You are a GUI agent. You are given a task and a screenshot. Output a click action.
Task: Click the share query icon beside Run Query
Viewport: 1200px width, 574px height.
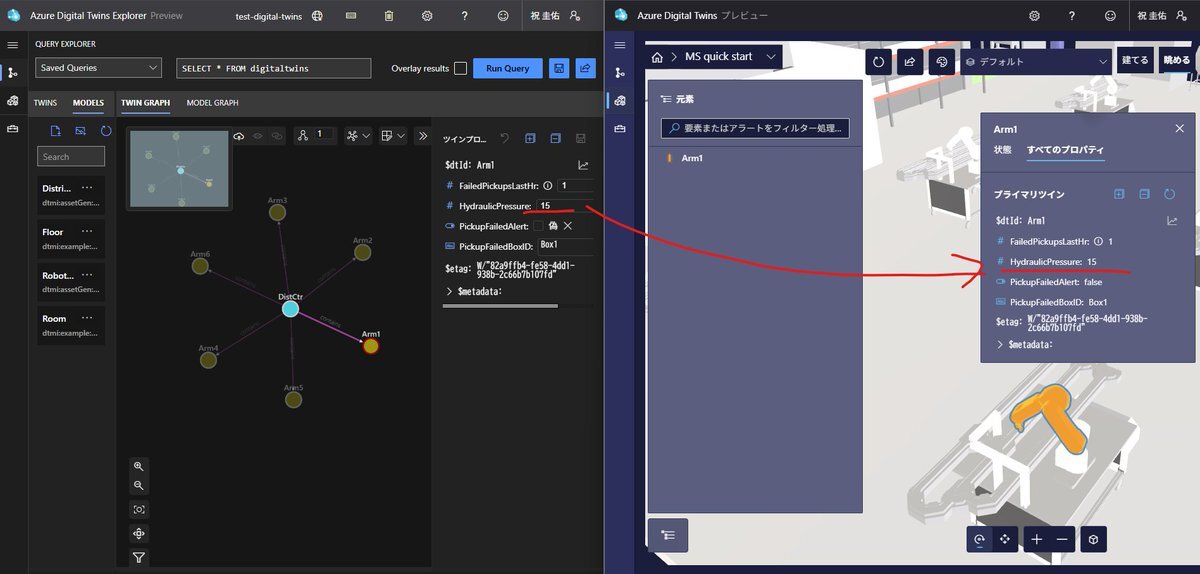[x=586, y=68]
